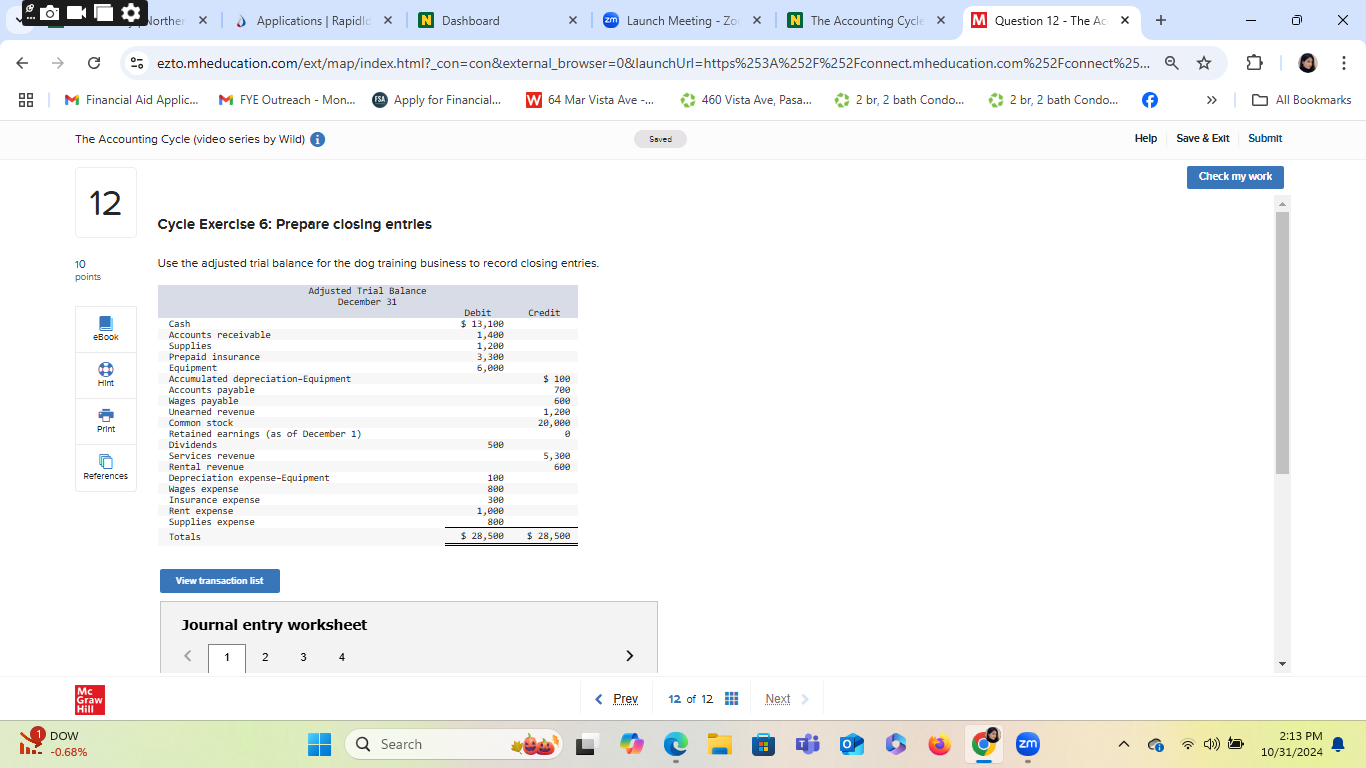Viewport: 1366px width, 768px height.
Task: Start recording with the video camera icon
Action: (76, 13)
